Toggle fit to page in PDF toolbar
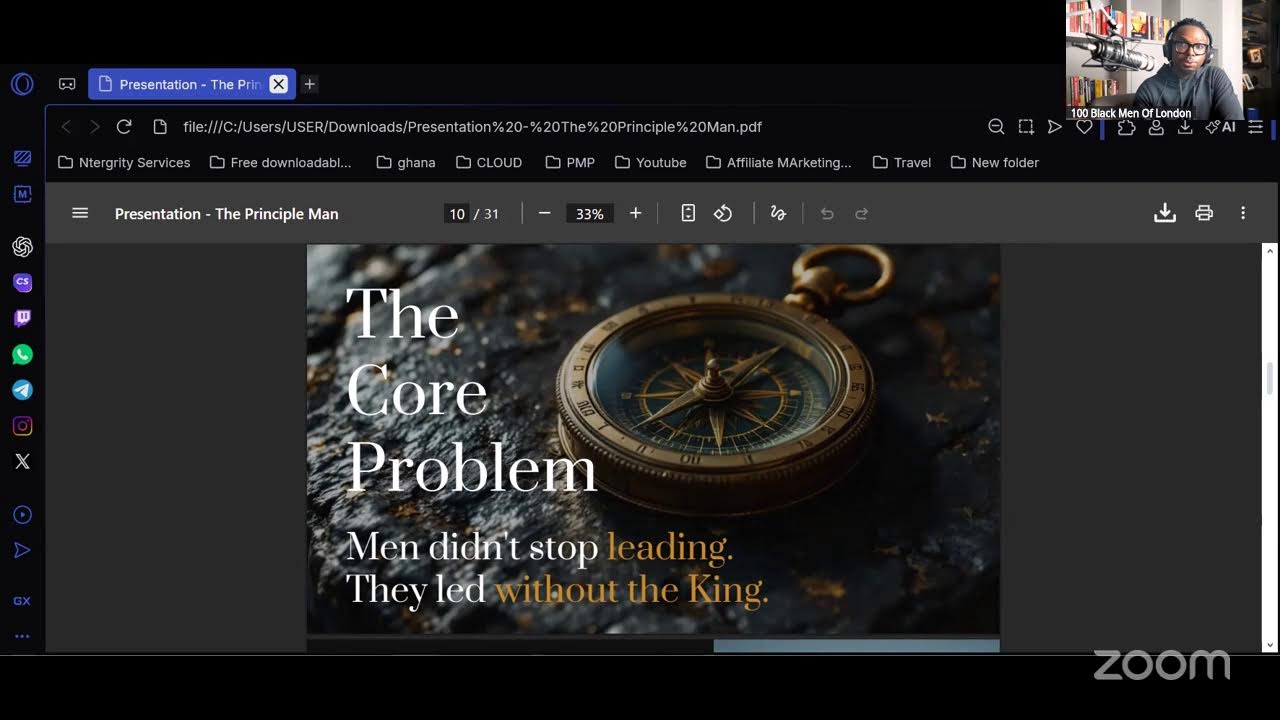This screenshot has width=1280, height=720. (x=688, y=213)
